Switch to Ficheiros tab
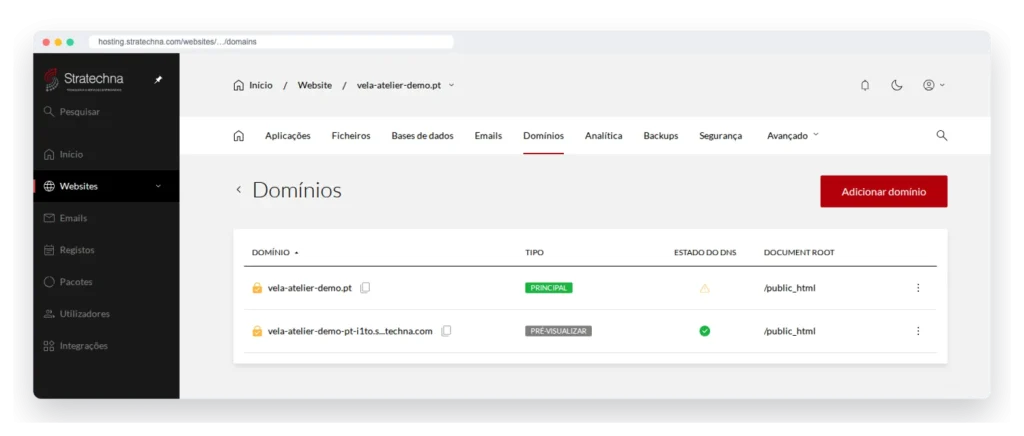 (351, 136)
